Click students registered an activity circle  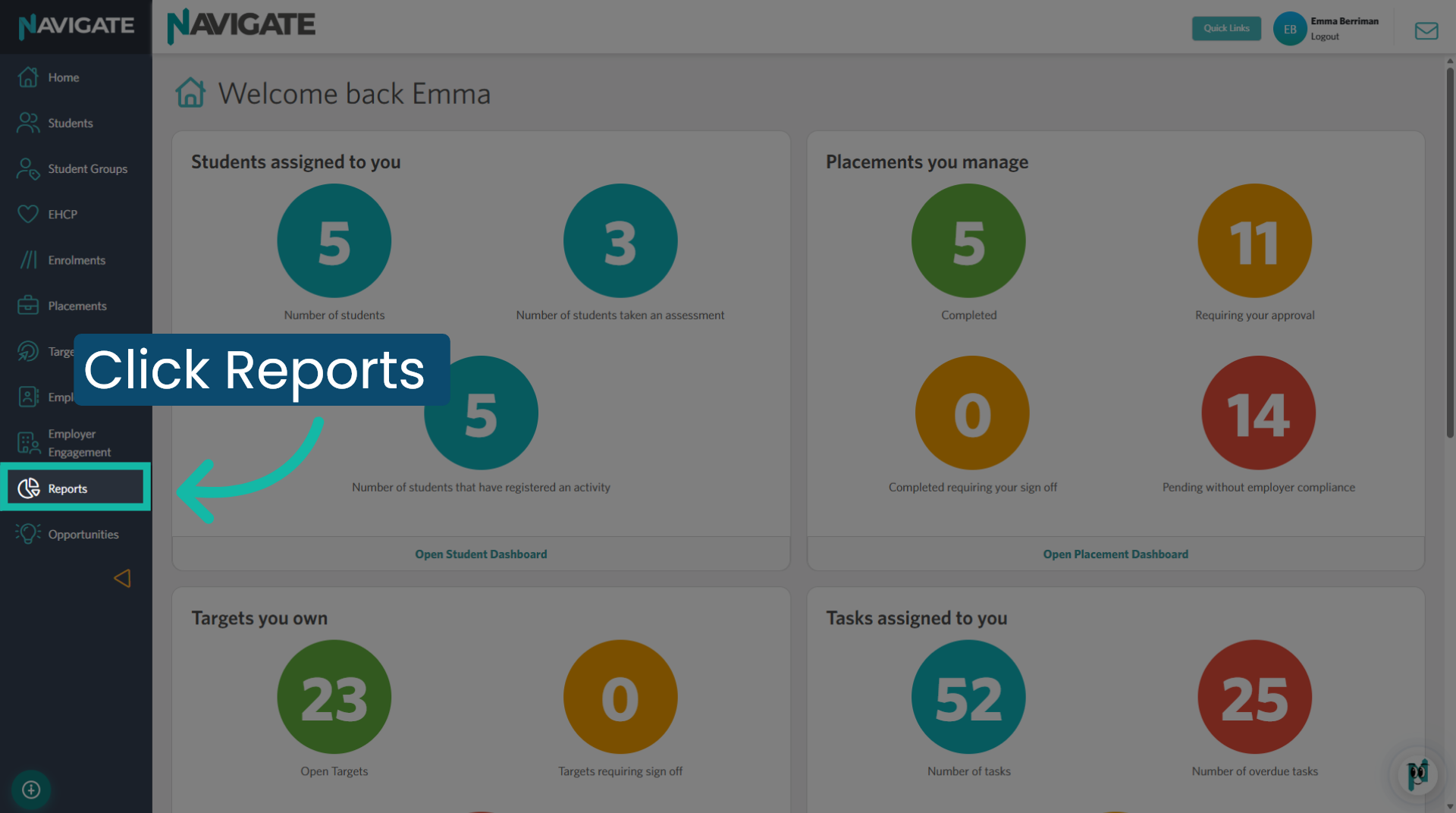481,413
